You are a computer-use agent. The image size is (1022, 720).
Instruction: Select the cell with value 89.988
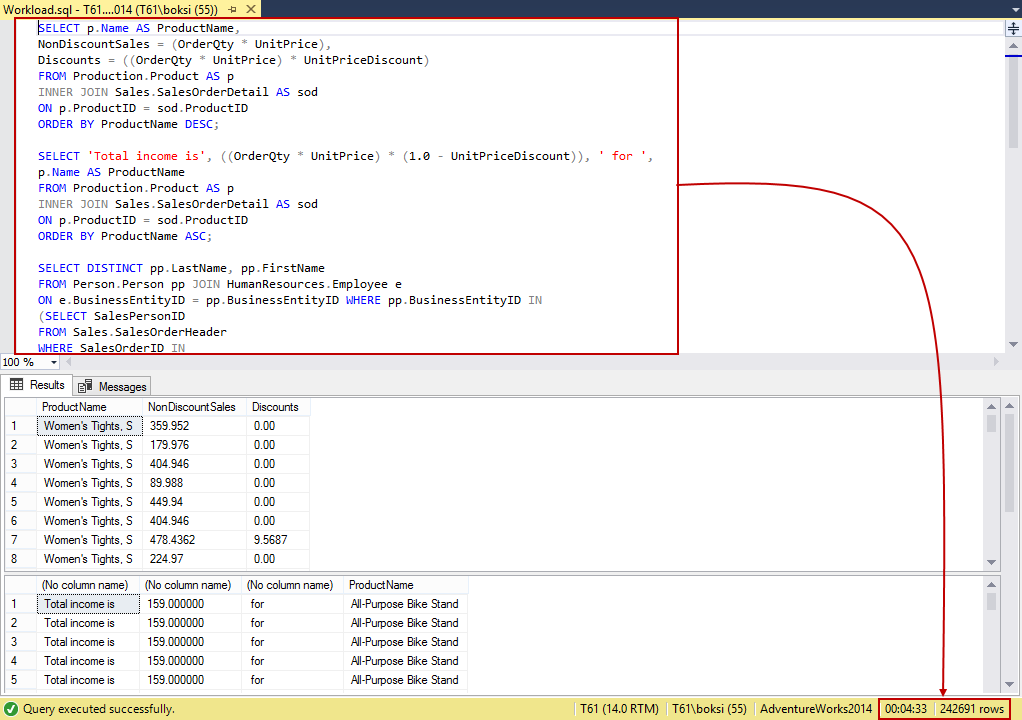(194, 483)
